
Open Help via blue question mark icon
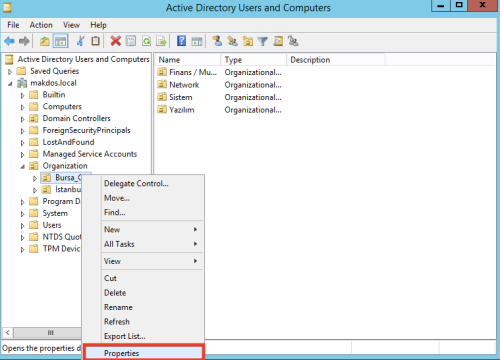[181, 41]
